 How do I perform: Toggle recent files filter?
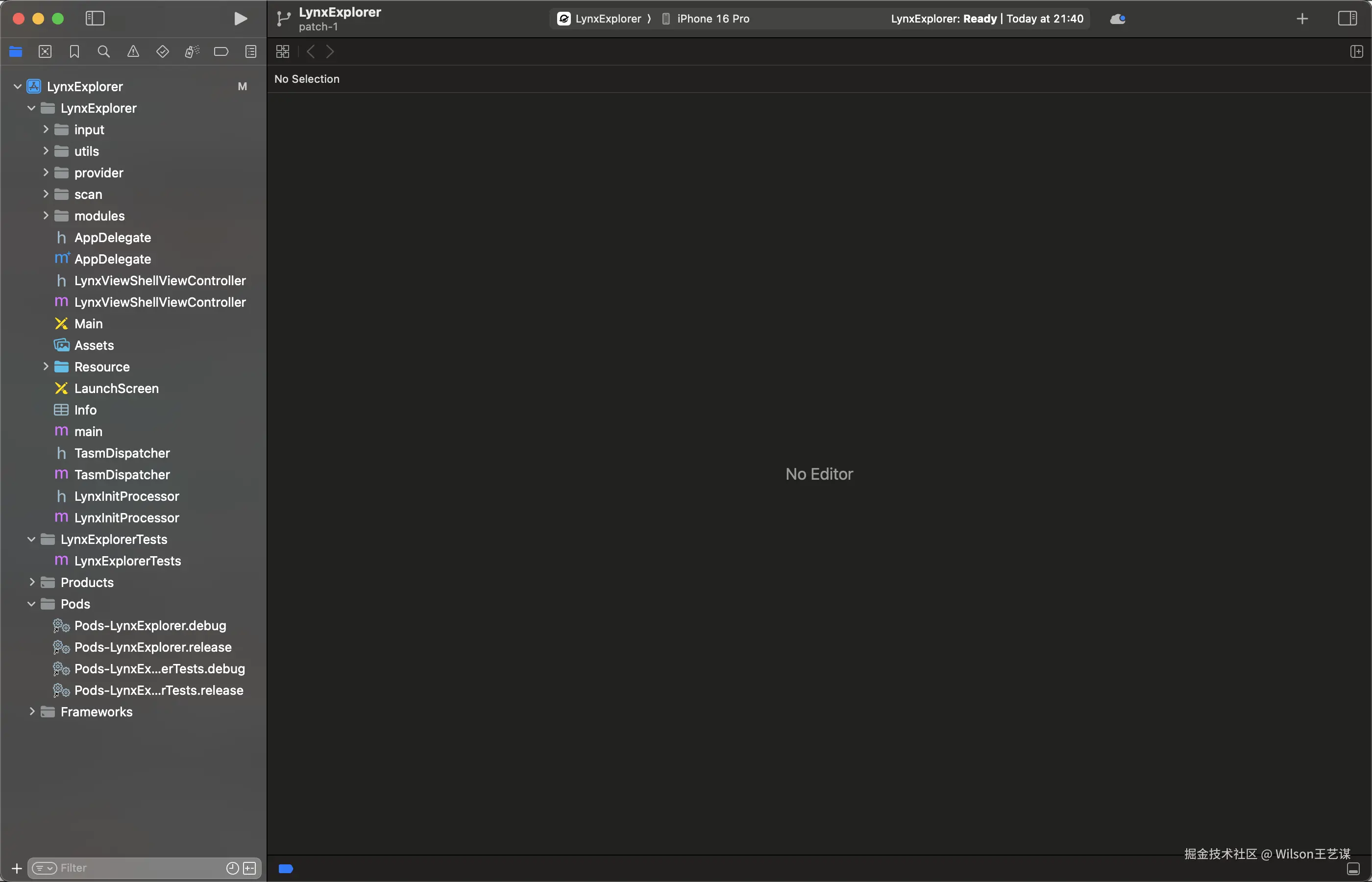(232, 868)
